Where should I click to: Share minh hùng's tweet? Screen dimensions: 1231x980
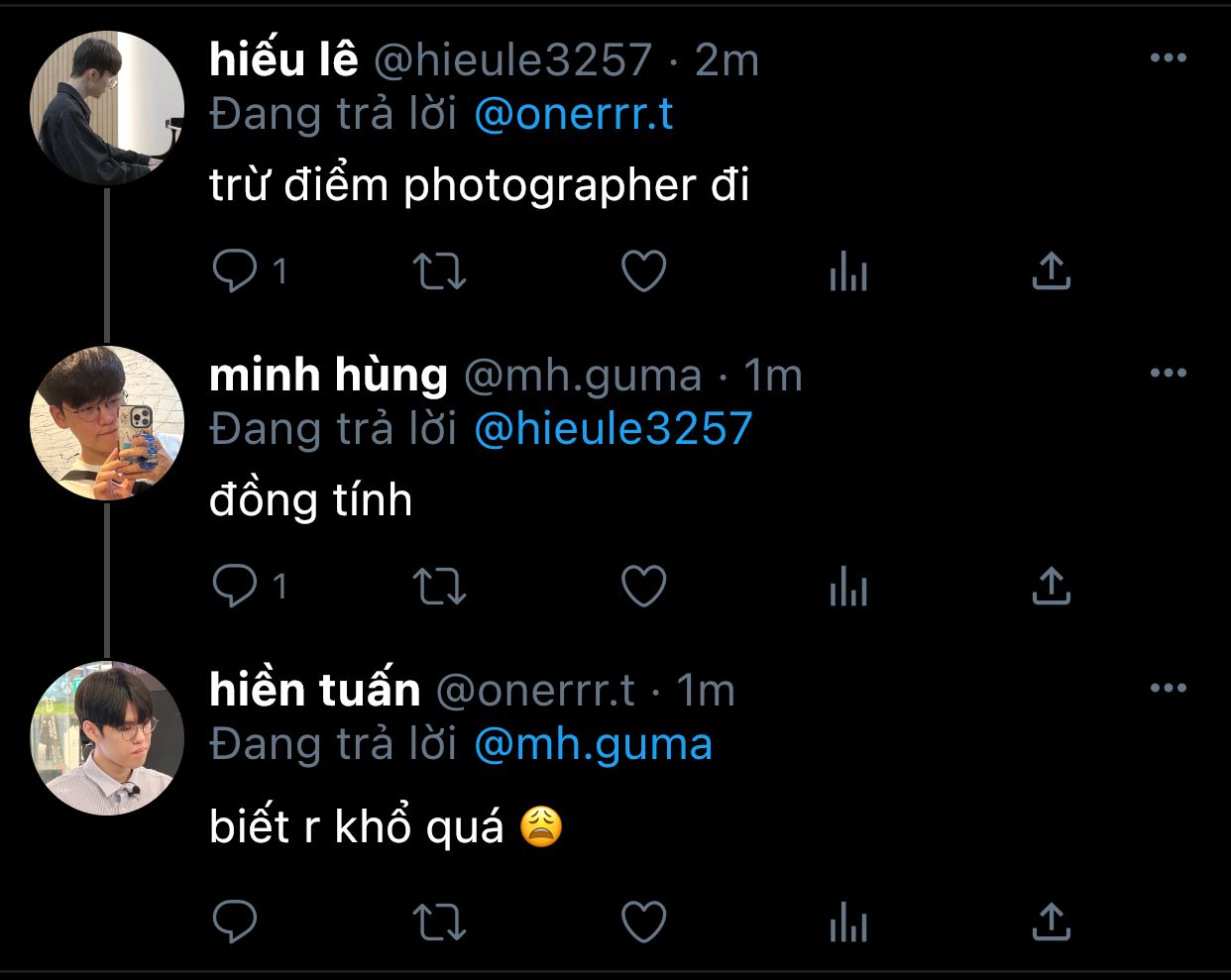tap(1051, 586)
